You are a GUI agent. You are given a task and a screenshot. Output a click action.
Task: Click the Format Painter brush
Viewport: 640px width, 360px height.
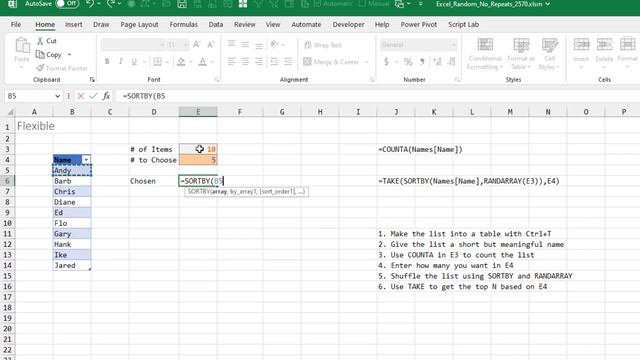[x=40, y=68]
